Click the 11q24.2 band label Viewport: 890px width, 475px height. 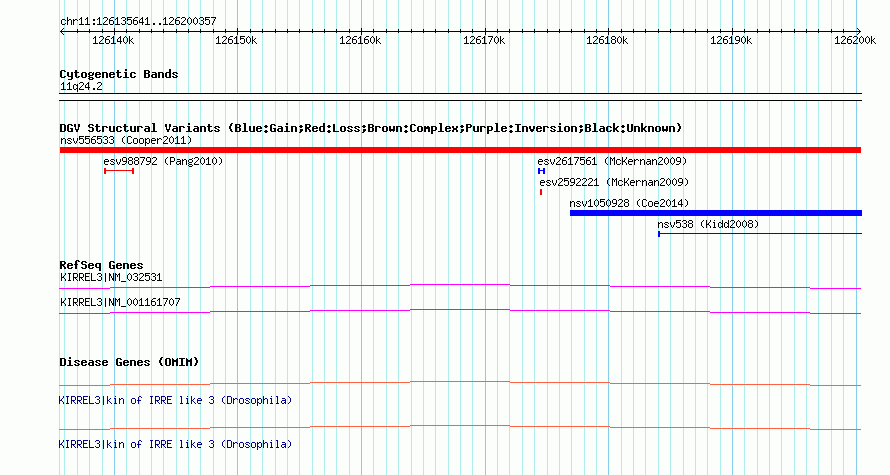81,86
